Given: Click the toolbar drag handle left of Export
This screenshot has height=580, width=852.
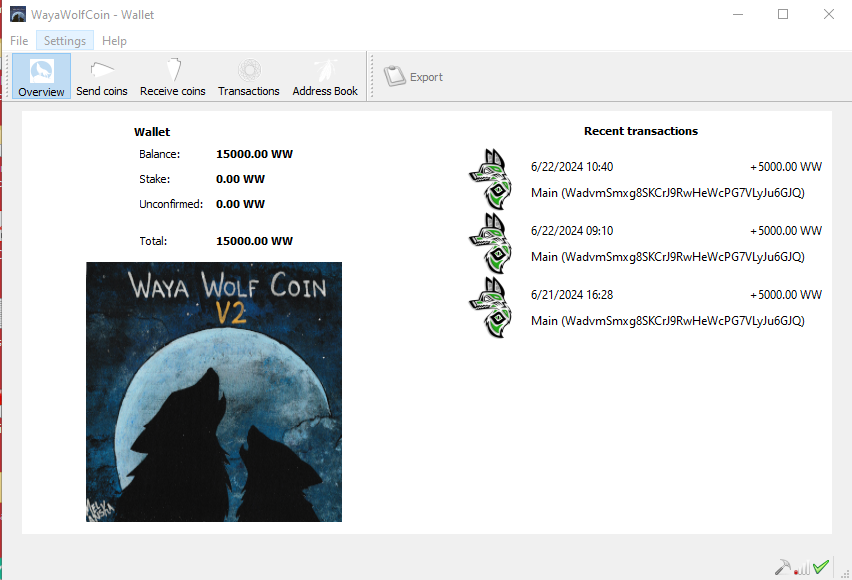Looking at the screenshot, I should point(372,76).
